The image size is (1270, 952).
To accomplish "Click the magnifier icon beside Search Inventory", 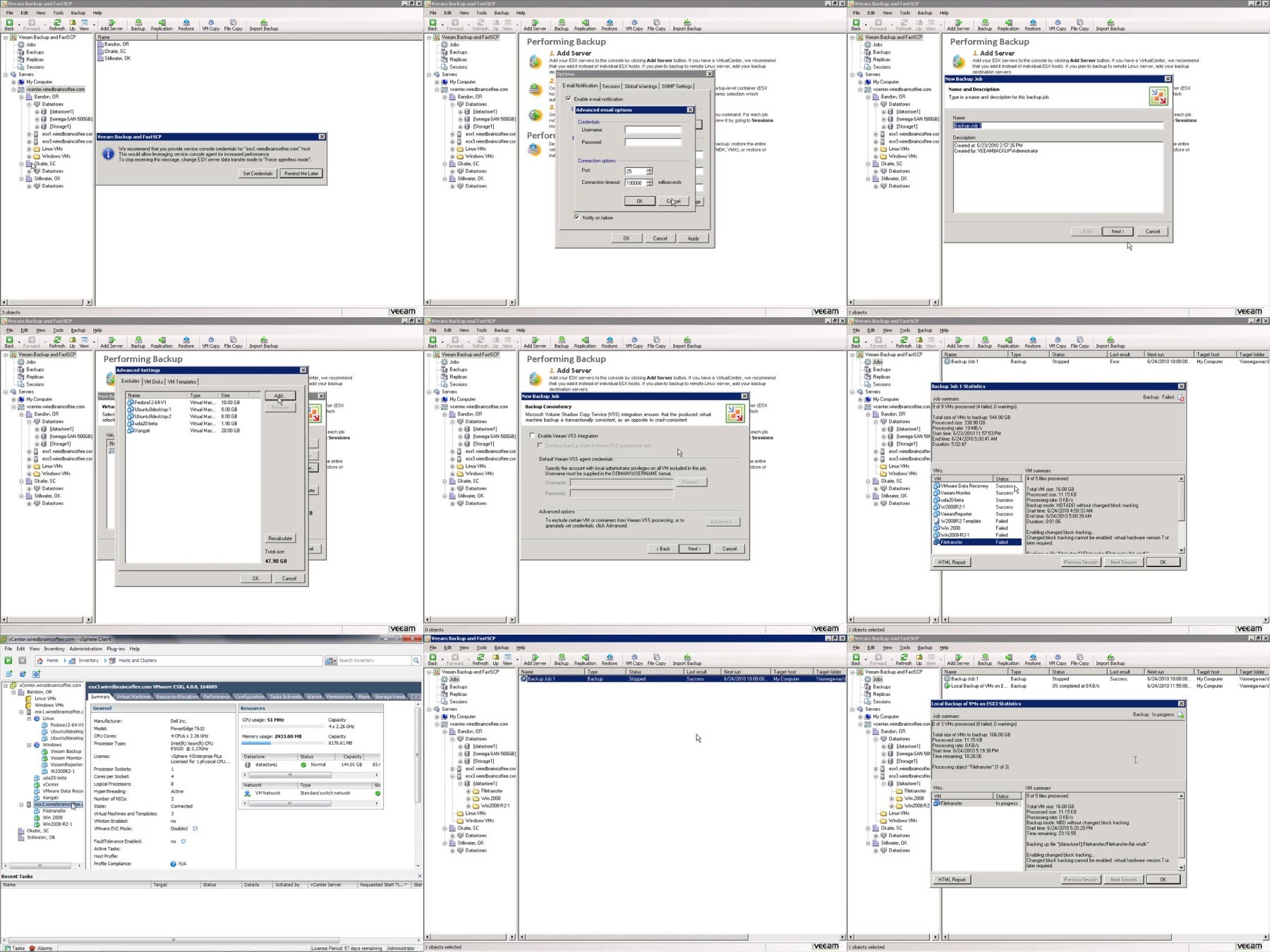I will pyautogui.click(x=416, y=661).
